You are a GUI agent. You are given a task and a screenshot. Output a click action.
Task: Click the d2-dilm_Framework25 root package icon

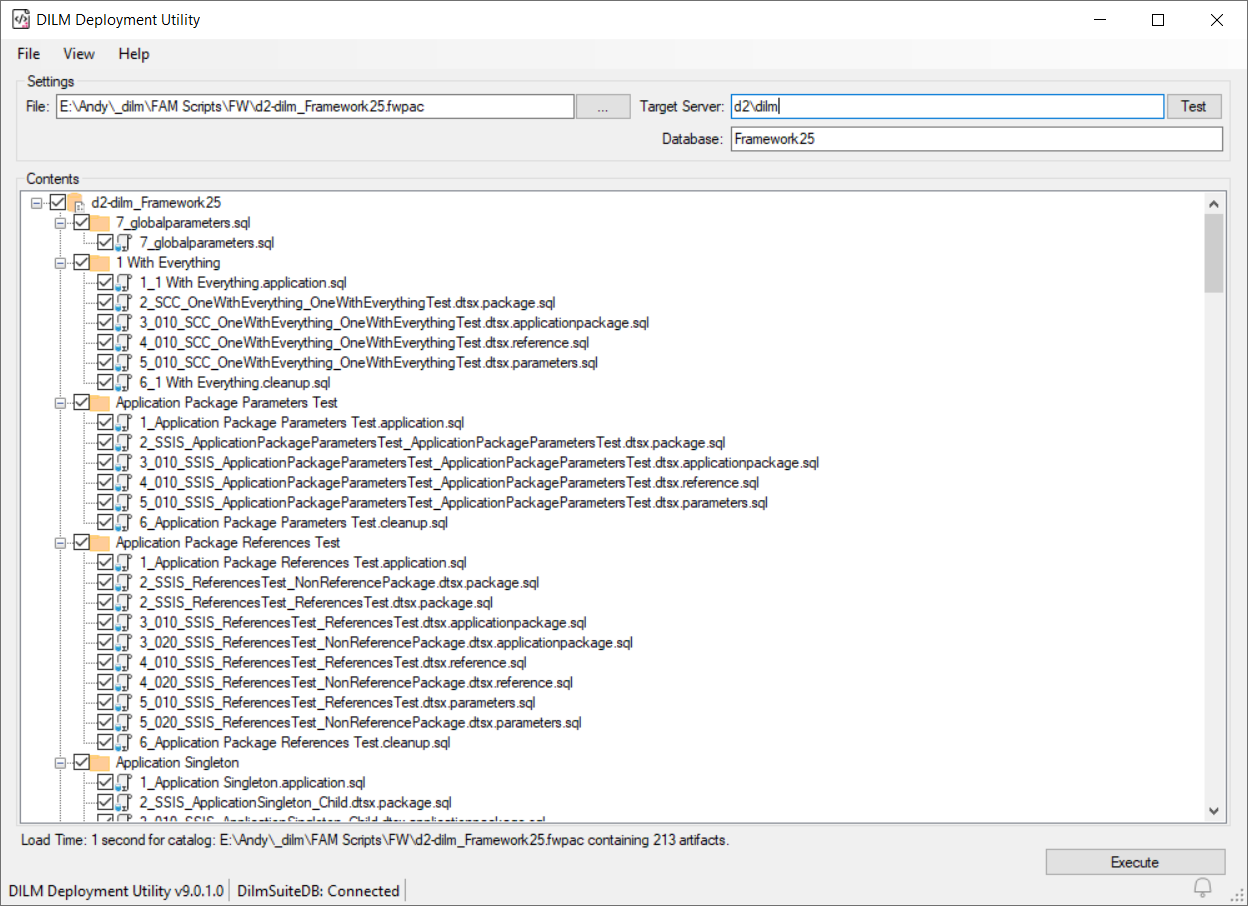pos(76,203)
